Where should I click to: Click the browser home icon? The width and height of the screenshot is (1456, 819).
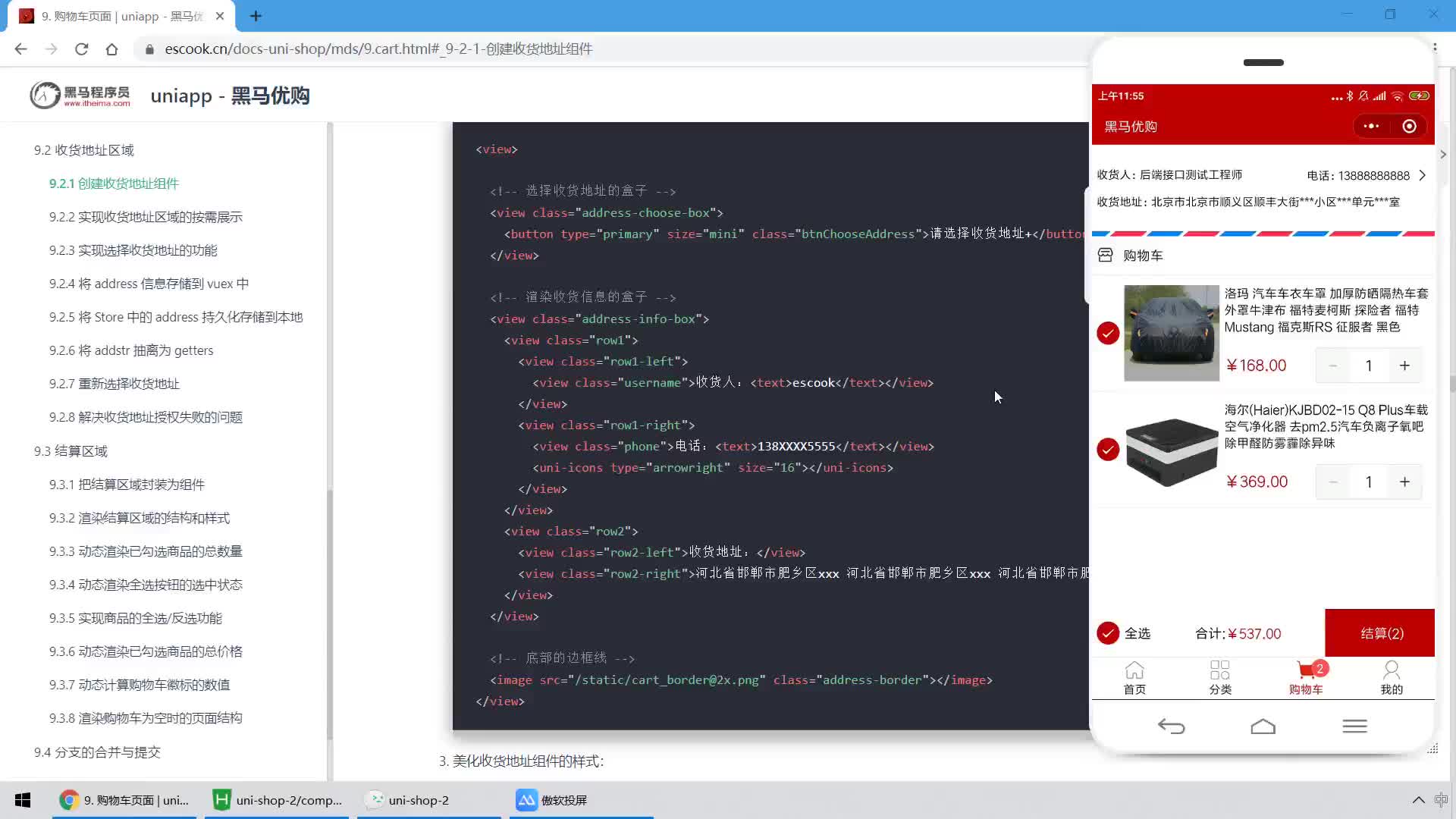tap(111, 49)
